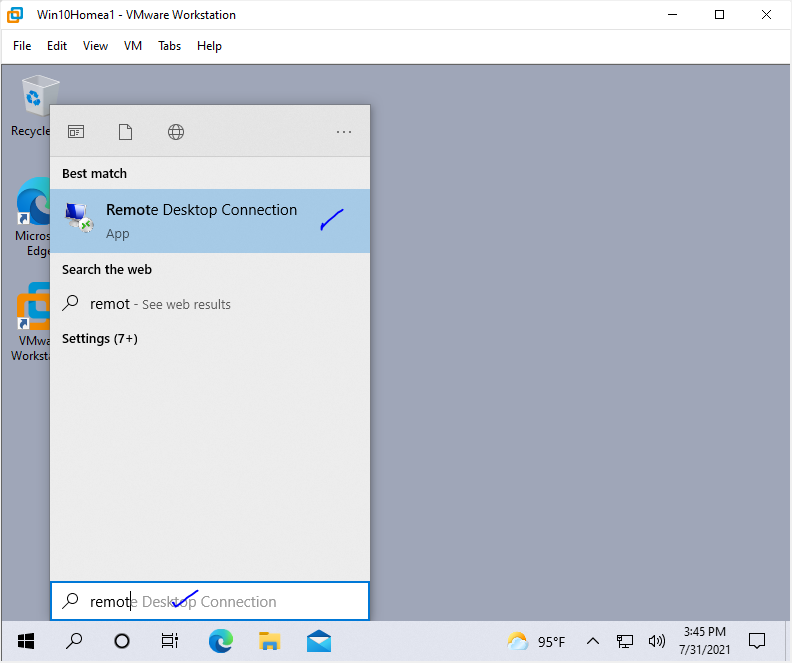This screenshot has height=663, width=792.
Task: Expand the Settings (7+) results group
Action: click(100, 338)
